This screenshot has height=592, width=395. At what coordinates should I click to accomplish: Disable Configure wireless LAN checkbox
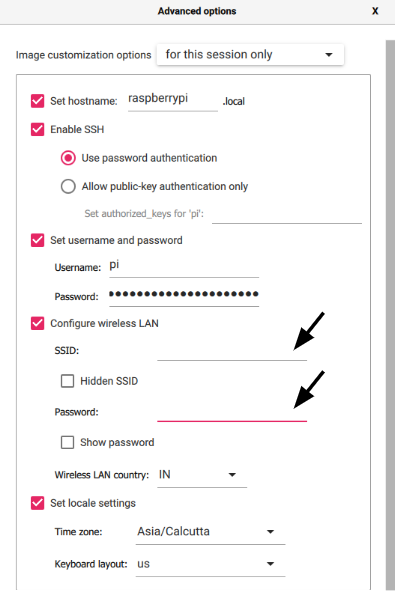[37, 323]
